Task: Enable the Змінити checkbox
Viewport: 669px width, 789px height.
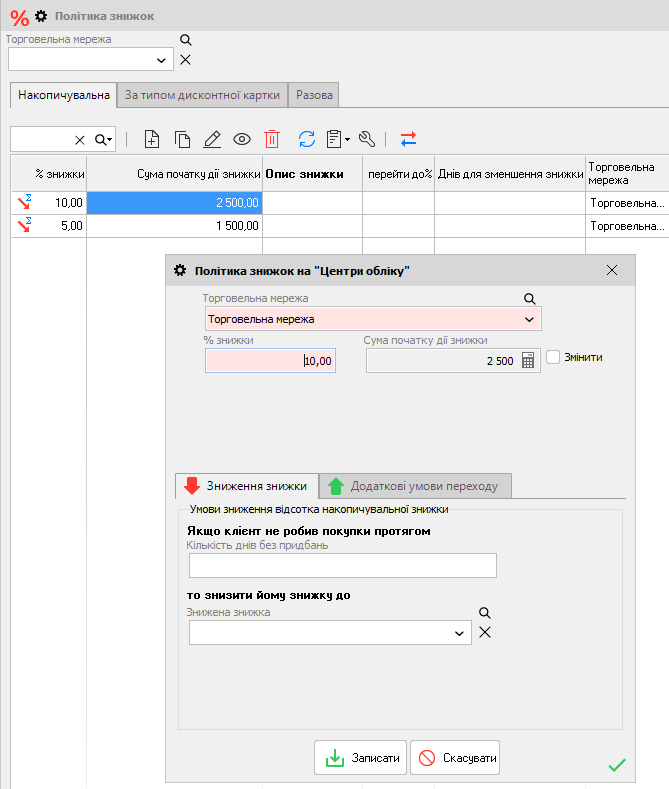Action: coord(553,357)
